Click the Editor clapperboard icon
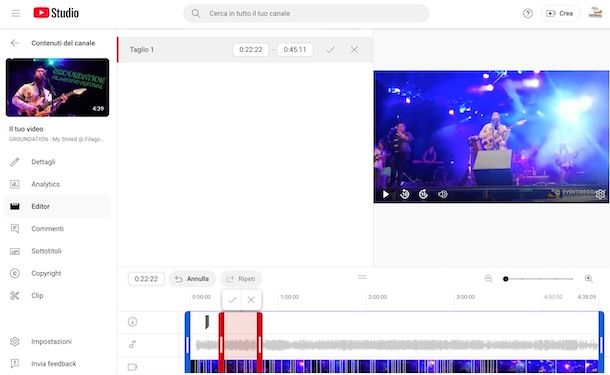 pos(15,206)
